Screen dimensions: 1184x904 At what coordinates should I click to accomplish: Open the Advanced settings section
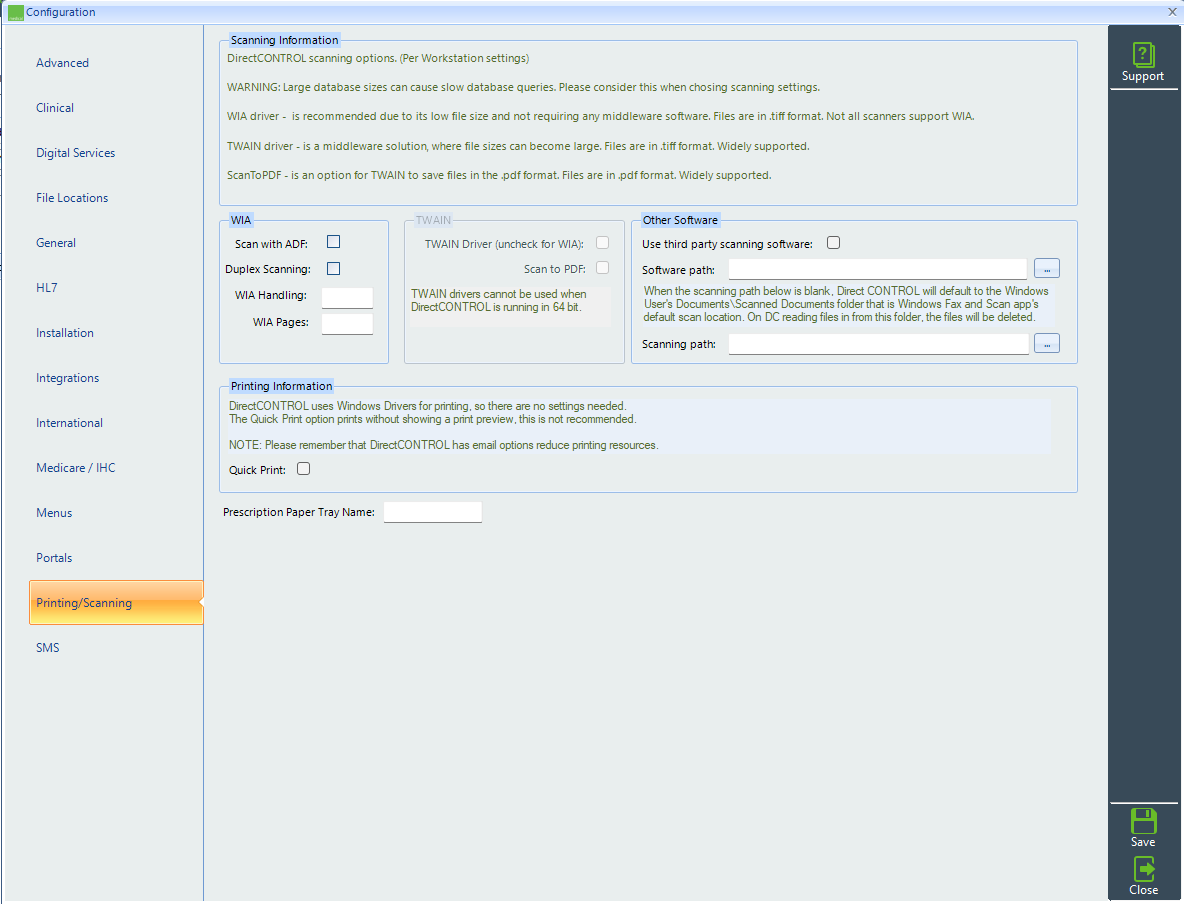pos(63,63)
